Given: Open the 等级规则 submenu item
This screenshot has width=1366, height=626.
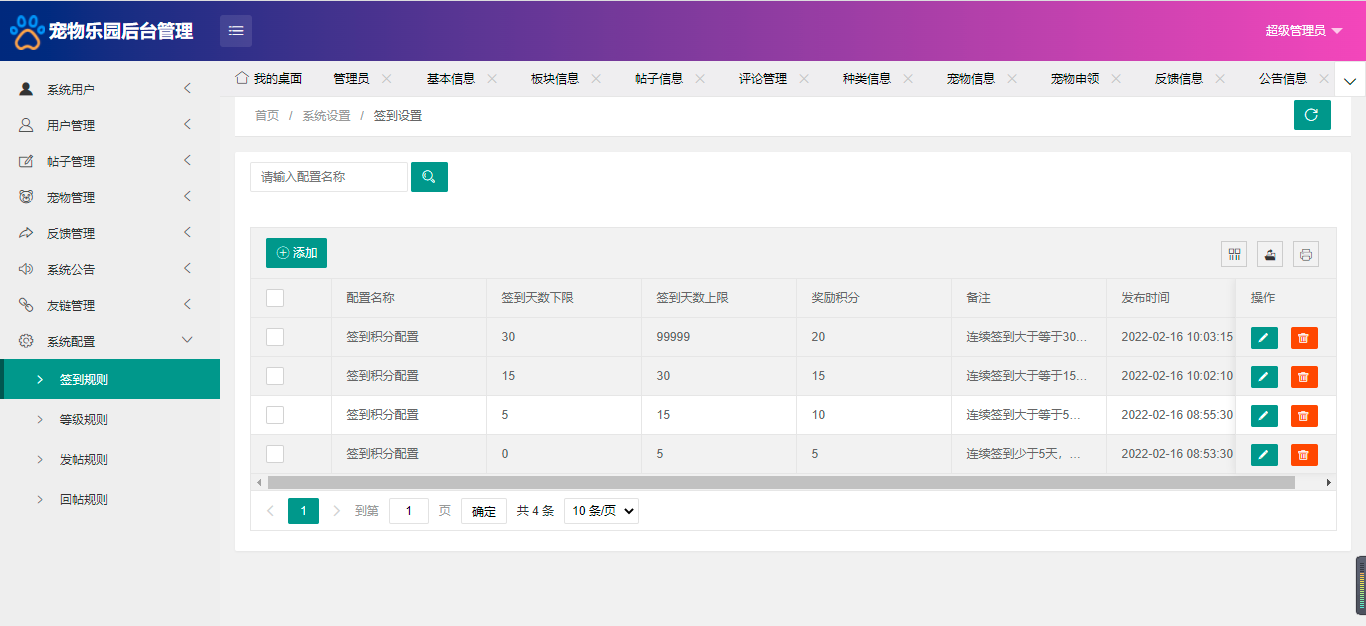Looking at the screenshot, I should point(84,420).
